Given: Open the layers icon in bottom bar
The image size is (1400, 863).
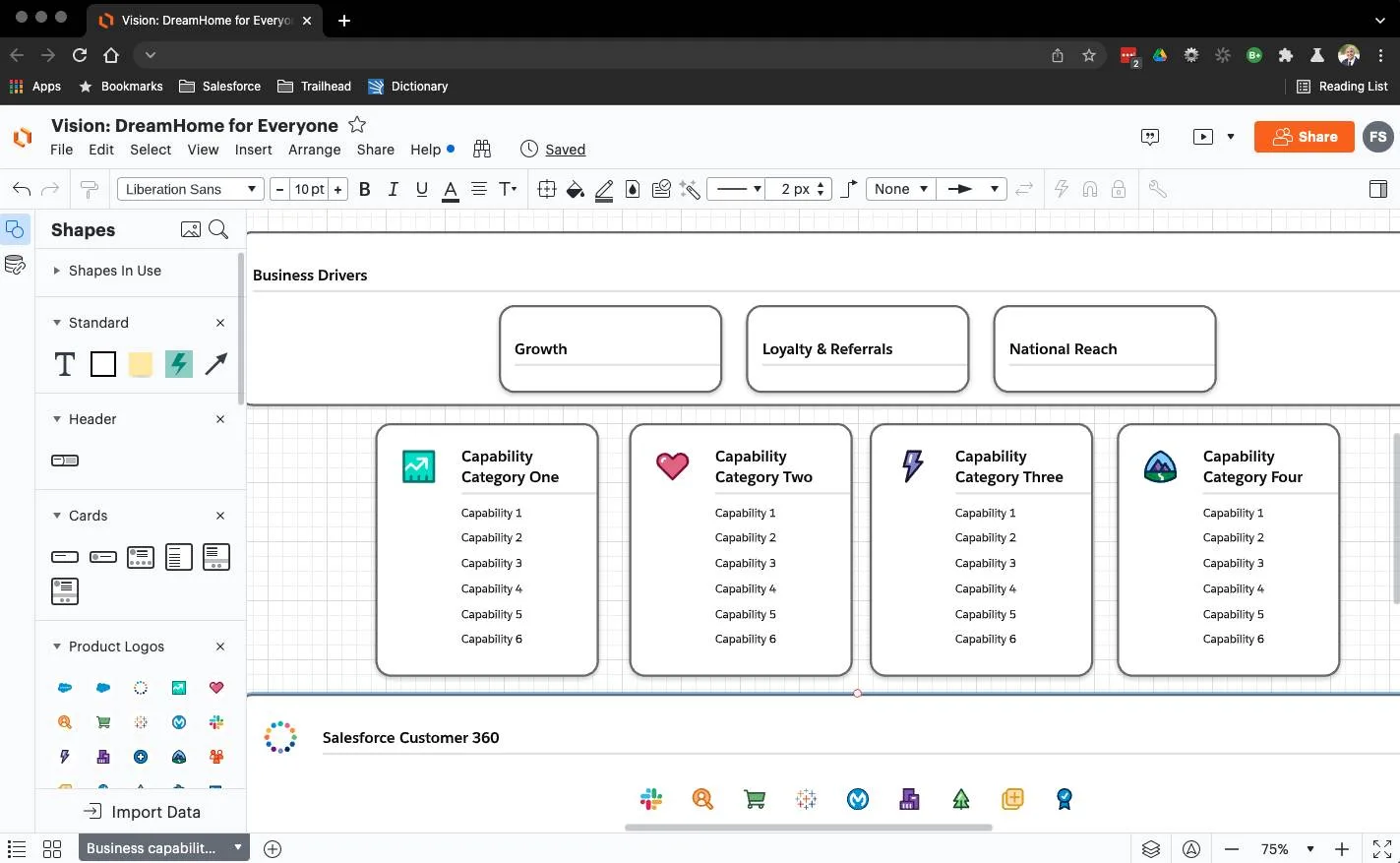Looking at the screenshot, I should click(1151, 848).
